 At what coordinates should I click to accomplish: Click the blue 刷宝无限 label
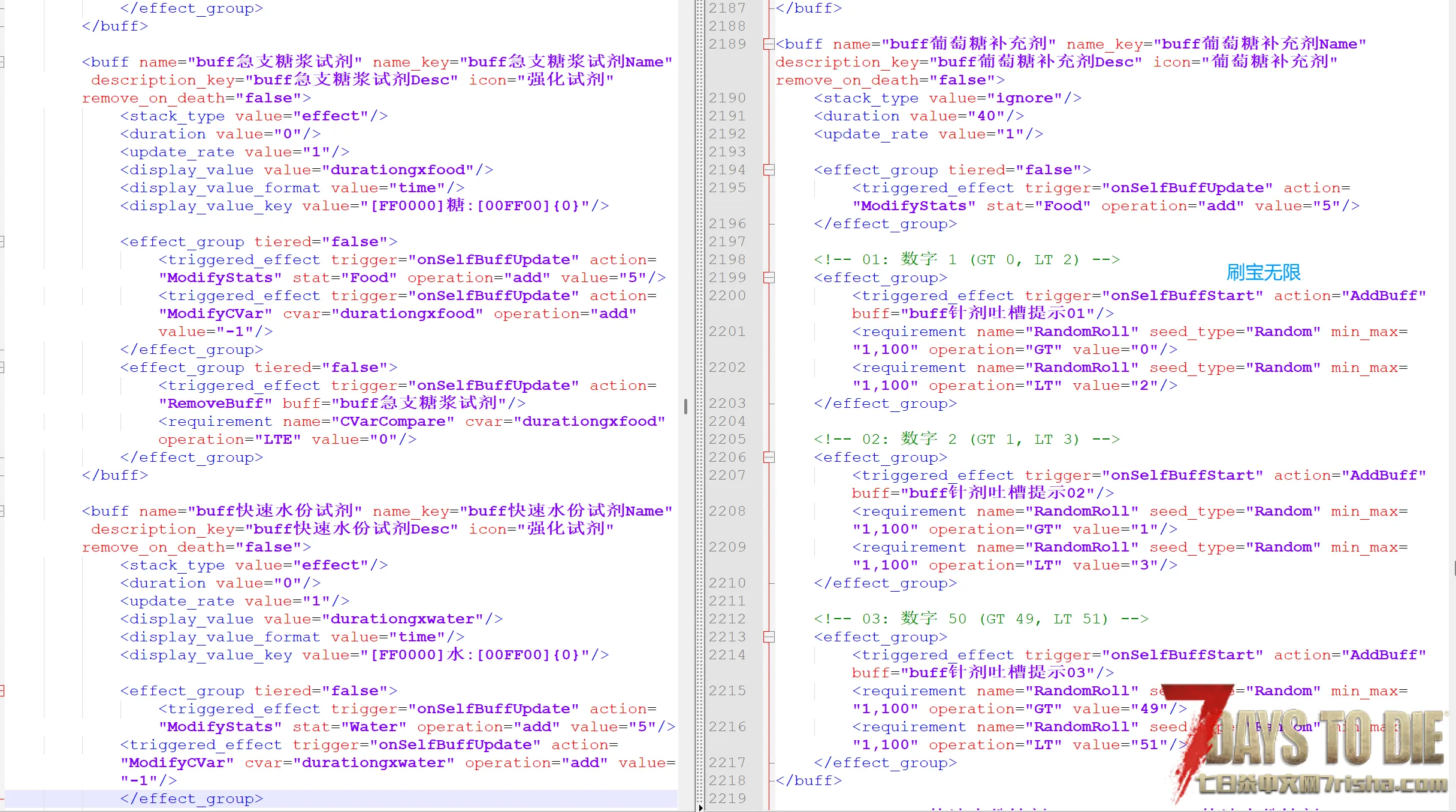click(x=1263, y=272)
